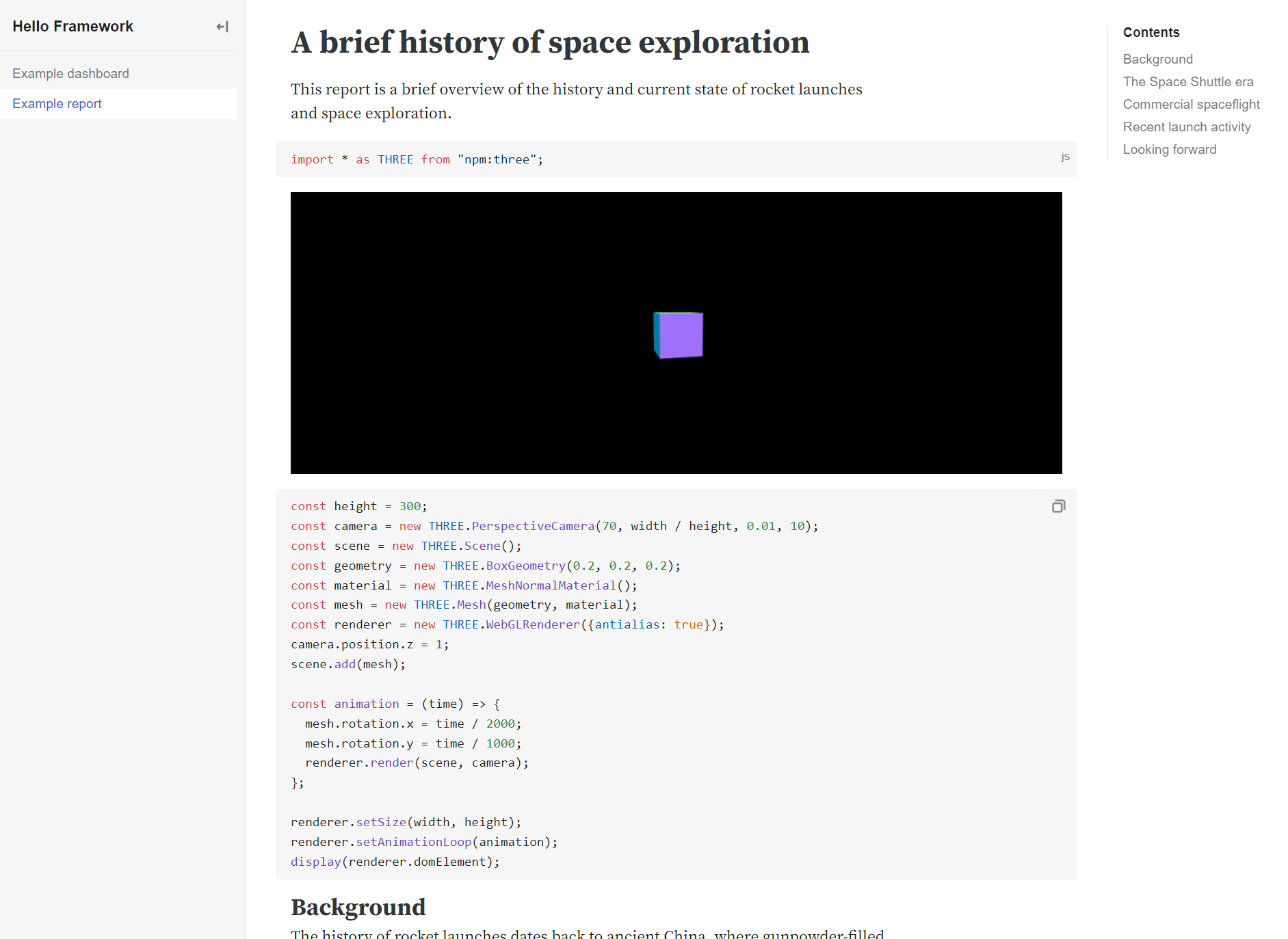1288x939 pixels.
Task: Click the 'mesh.rotation.x' code line
Action: click(x=413, y=724)
